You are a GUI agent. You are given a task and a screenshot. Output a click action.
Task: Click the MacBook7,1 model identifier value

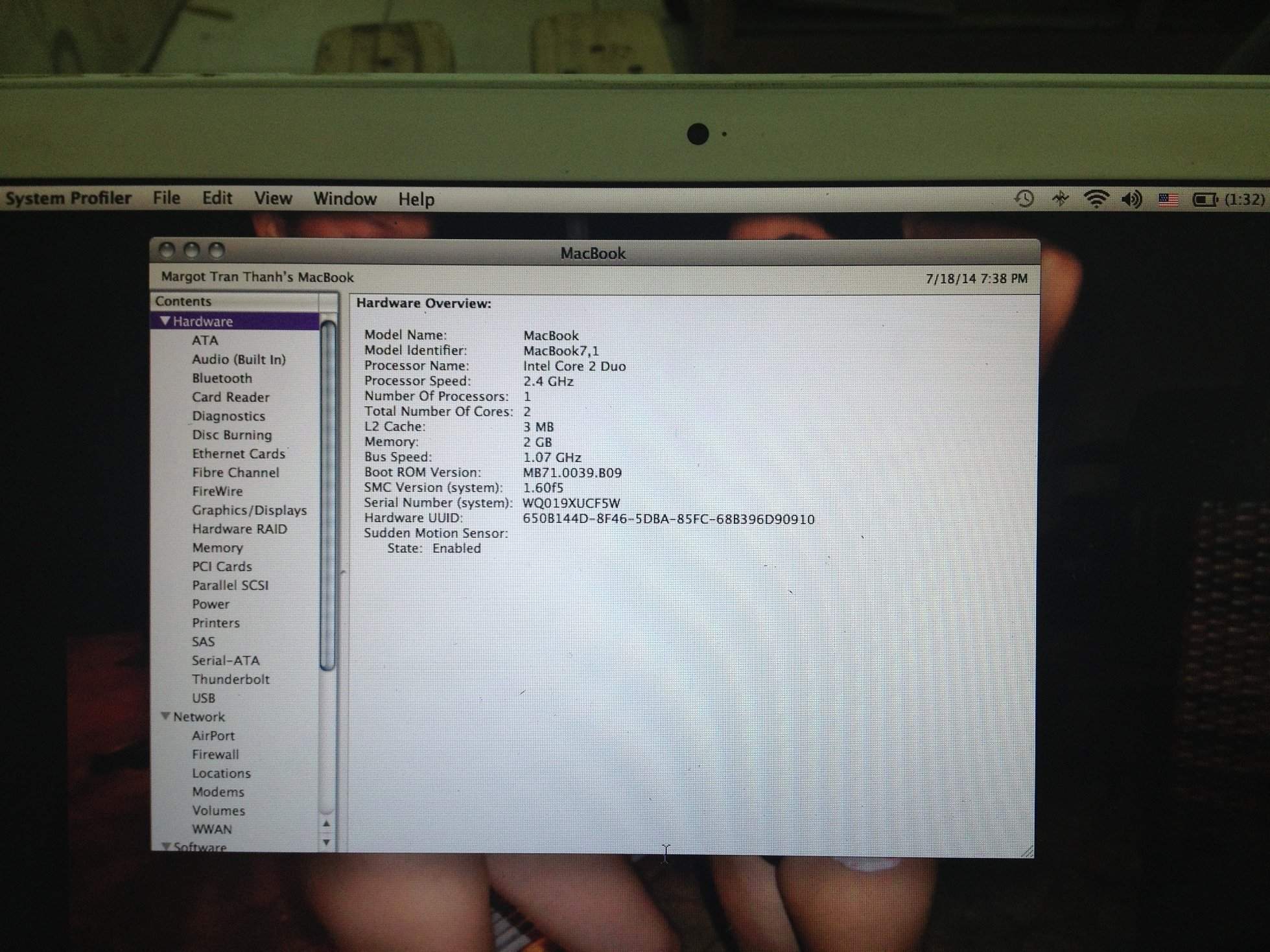(x=561, y=351)
